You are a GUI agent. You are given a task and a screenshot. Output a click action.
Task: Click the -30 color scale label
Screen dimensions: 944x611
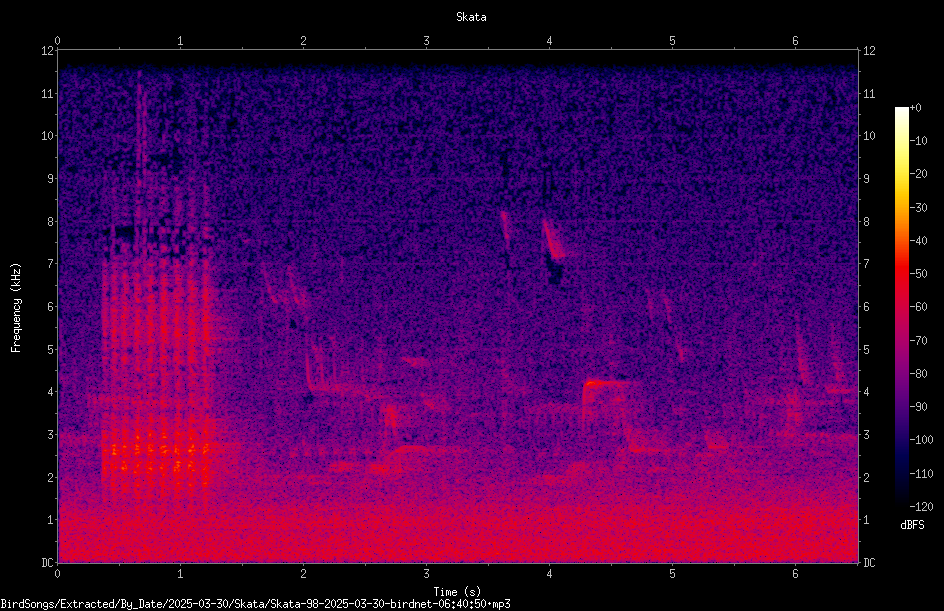pos(918,208)
